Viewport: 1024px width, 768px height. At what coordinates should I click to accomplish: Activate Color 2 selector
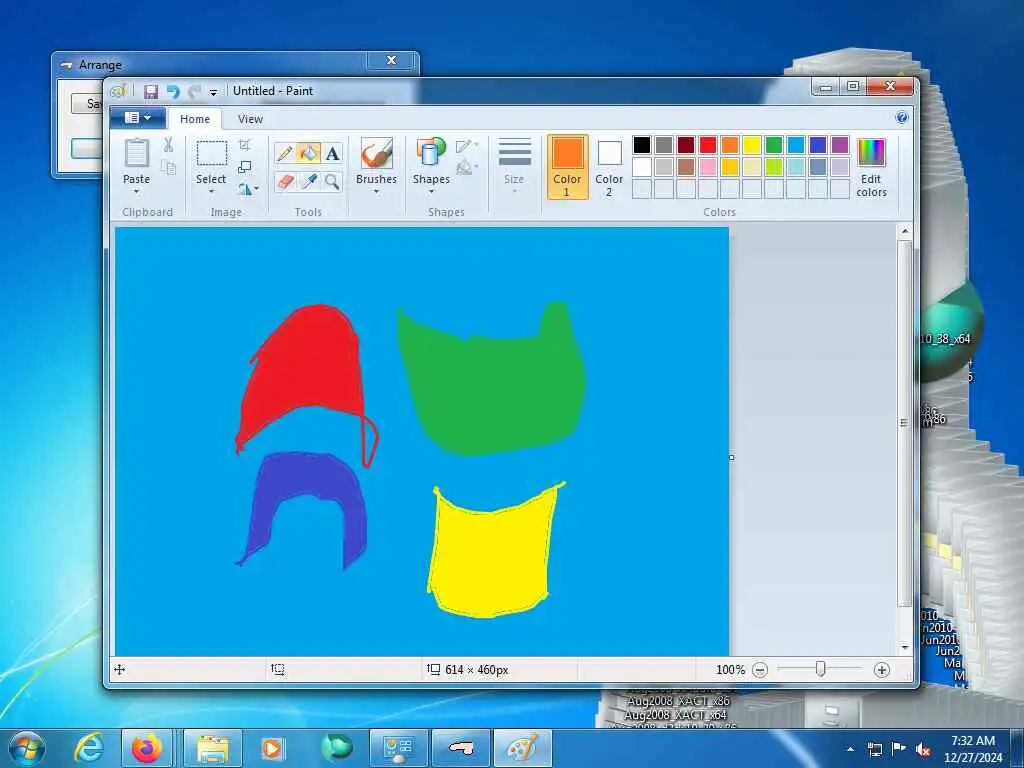(x=609, y=167)
